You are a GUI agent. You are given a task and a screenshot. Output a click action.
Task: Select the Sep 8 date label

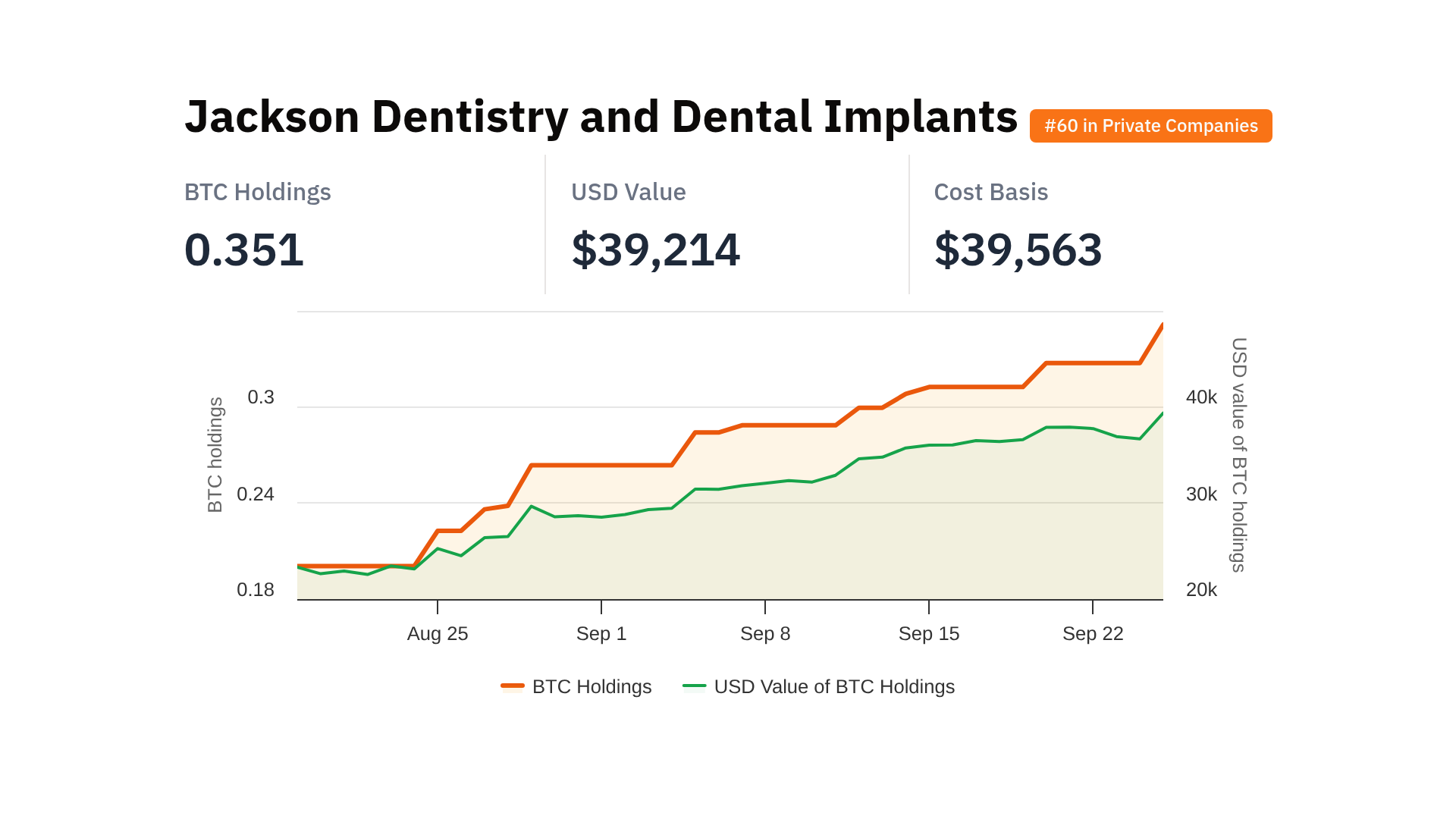pos(765,634)
